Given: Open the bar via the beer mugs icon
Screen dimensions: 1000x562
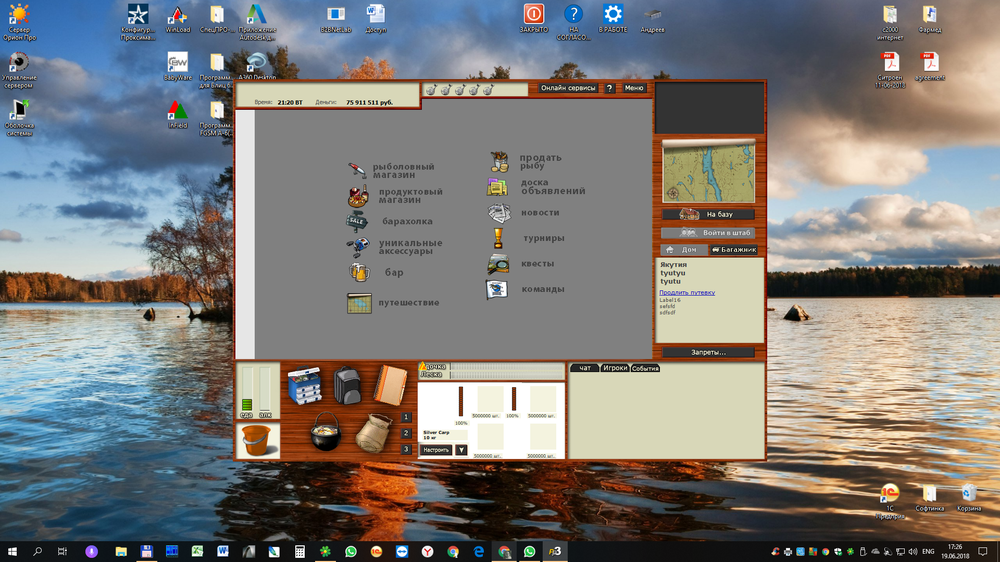Looking at the screenshot, I should (x=358, y=272).
